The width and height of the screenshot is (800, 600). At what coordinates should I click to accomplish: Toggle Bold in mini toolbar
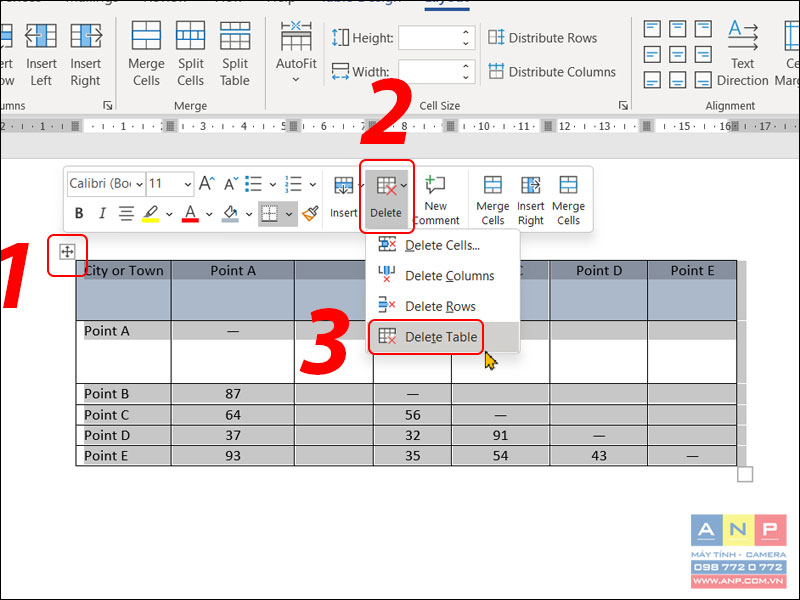79,213
